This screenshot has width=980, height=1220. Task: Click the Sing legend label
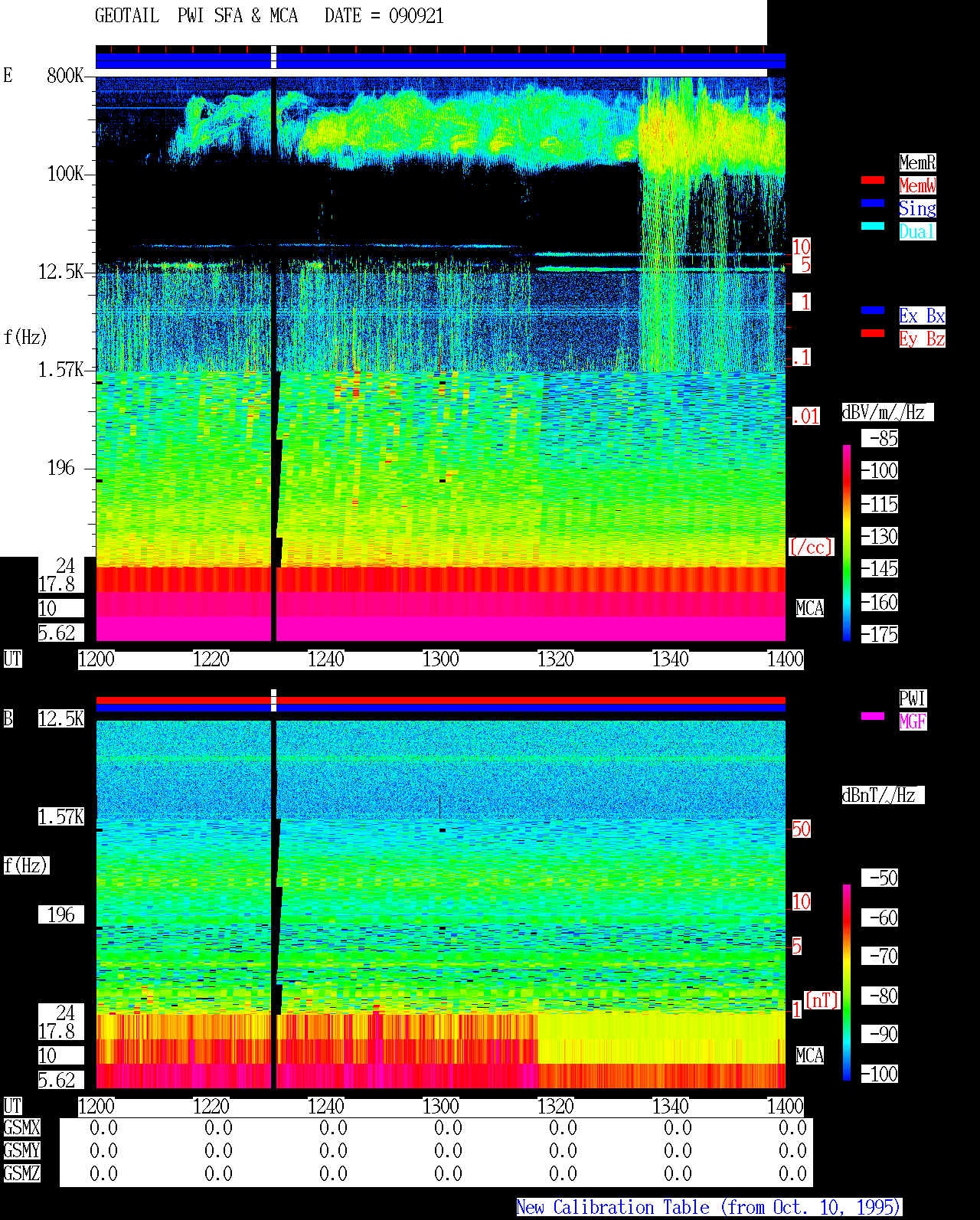917,208
